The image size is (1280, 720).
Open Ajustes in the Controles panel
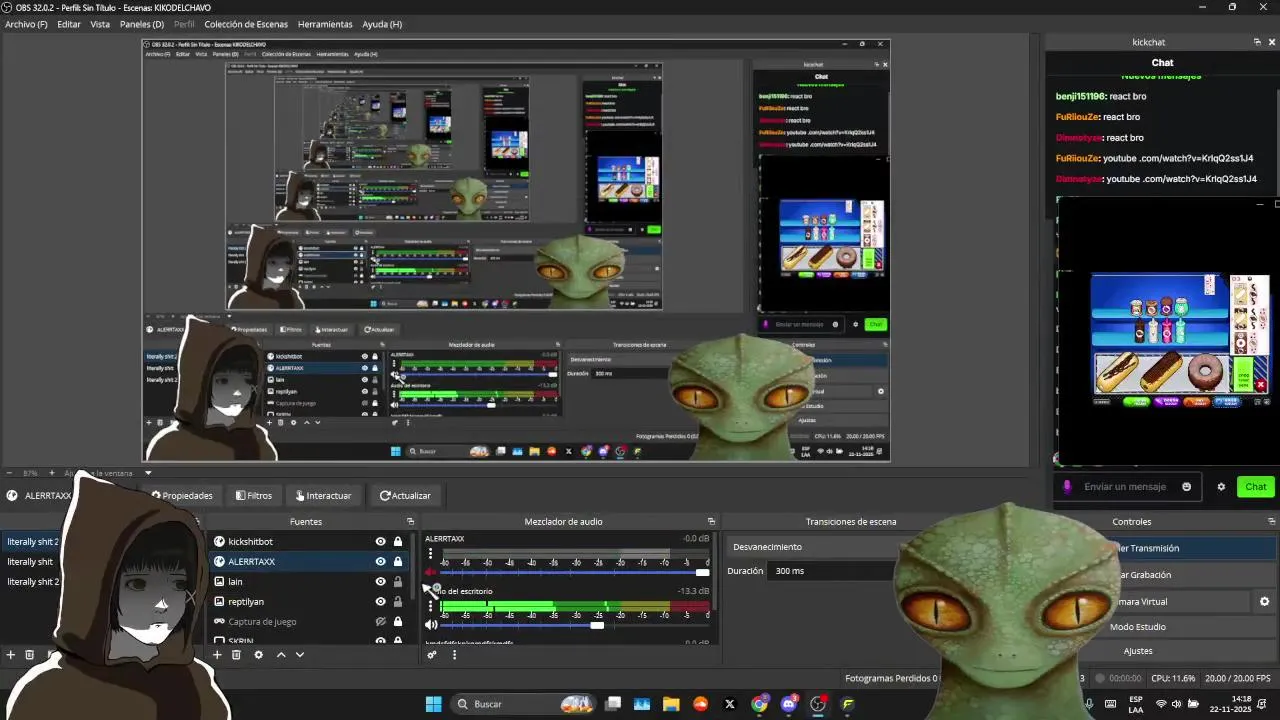point(1138,651)
